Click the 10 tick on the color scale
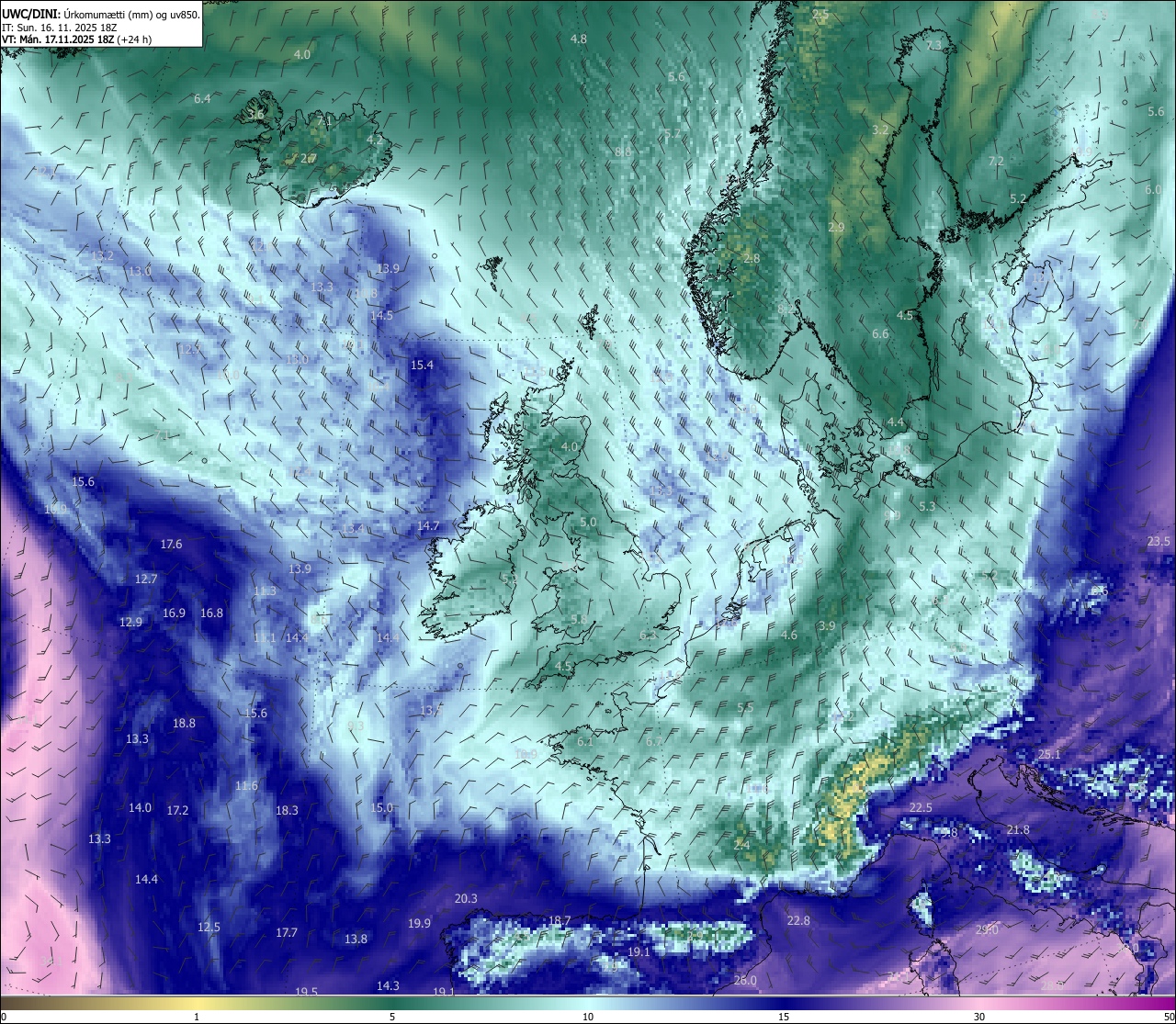This screenshot has width=1176, height=1024. [x=588, y=1017]
